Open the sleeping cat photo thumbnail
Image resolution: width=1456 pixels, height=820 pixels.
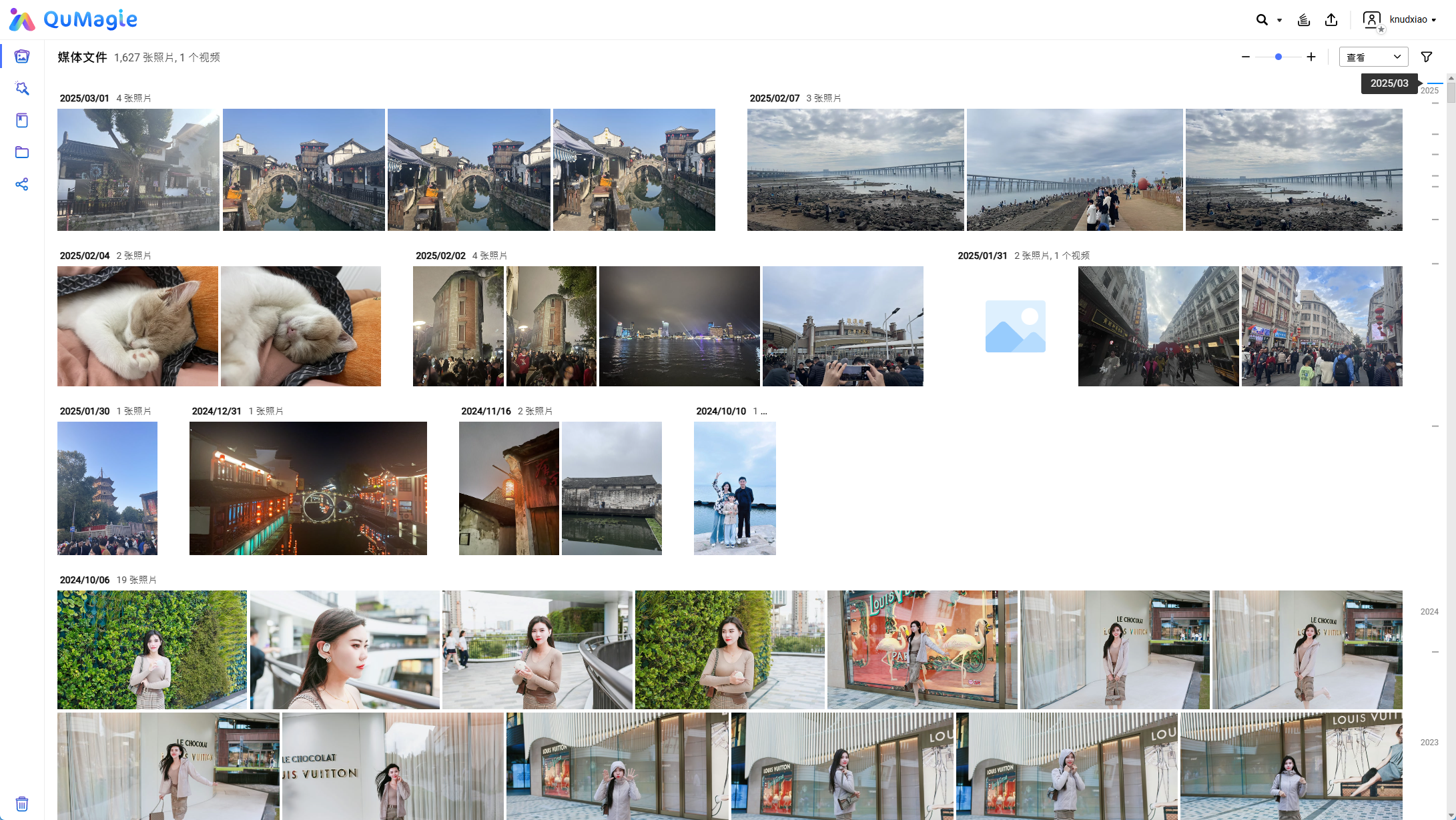137,326
